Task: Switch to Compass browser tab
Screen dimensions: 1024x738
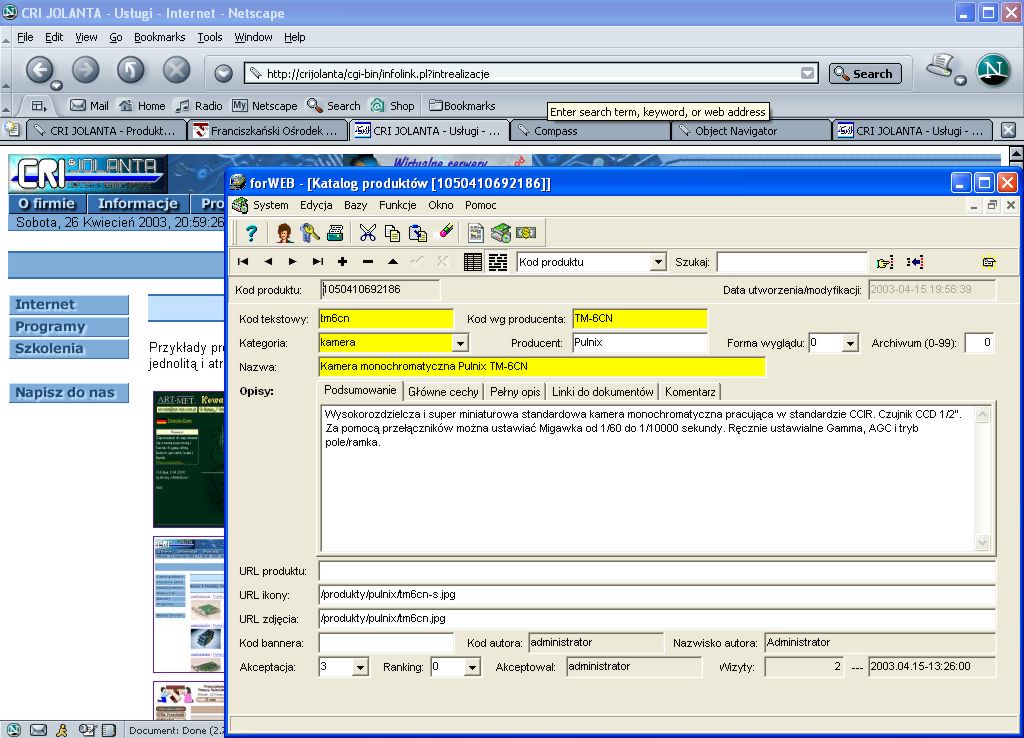Action: pyautogui.click(x=591, y=131)
